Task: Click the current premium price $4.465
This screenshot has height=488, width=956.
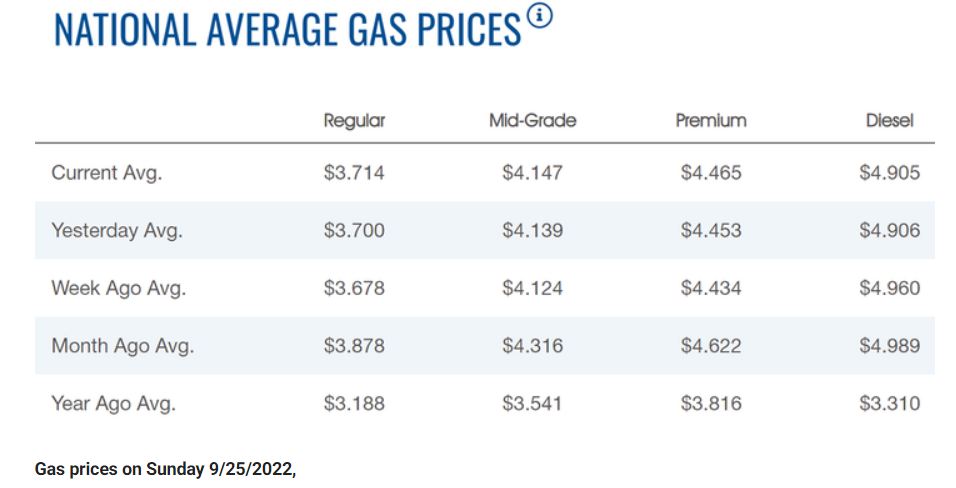Action: click(711, 173)
